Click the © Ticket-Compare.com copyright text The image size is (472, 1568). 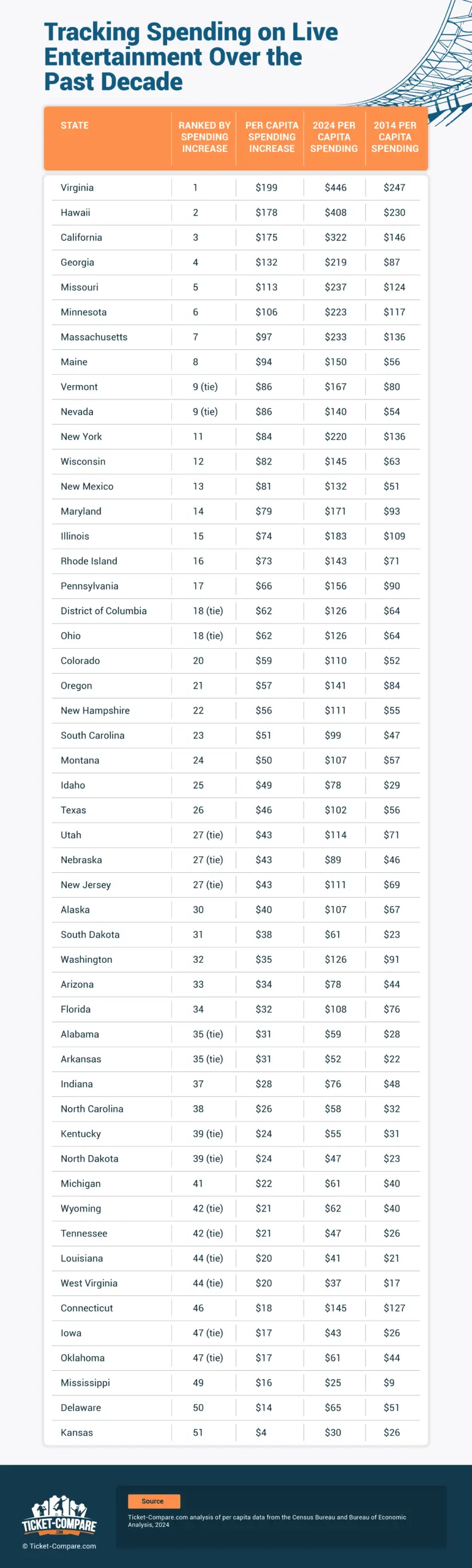pyautogui.click(x=59, y=1545)
